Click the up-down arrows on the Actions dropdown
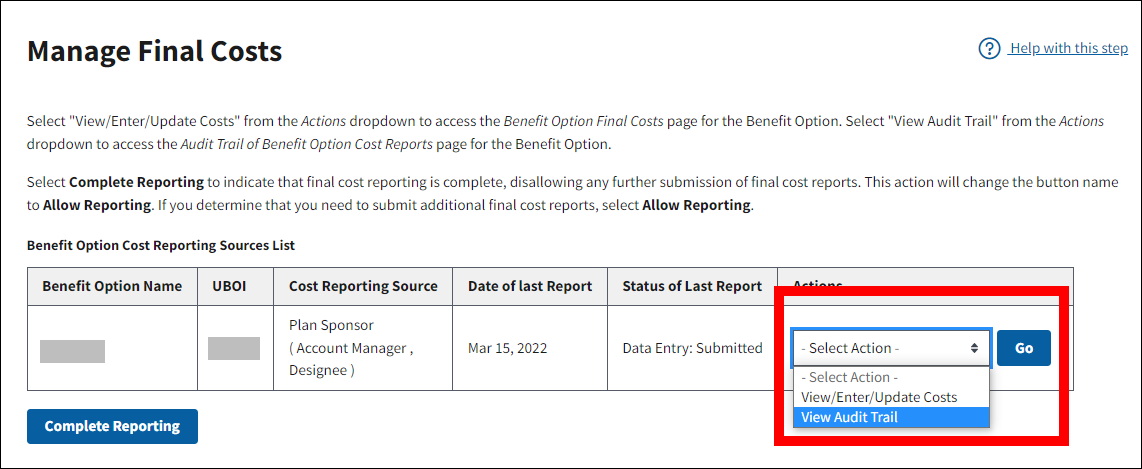This screenshot has width=1142, height=469. (974, 348)
